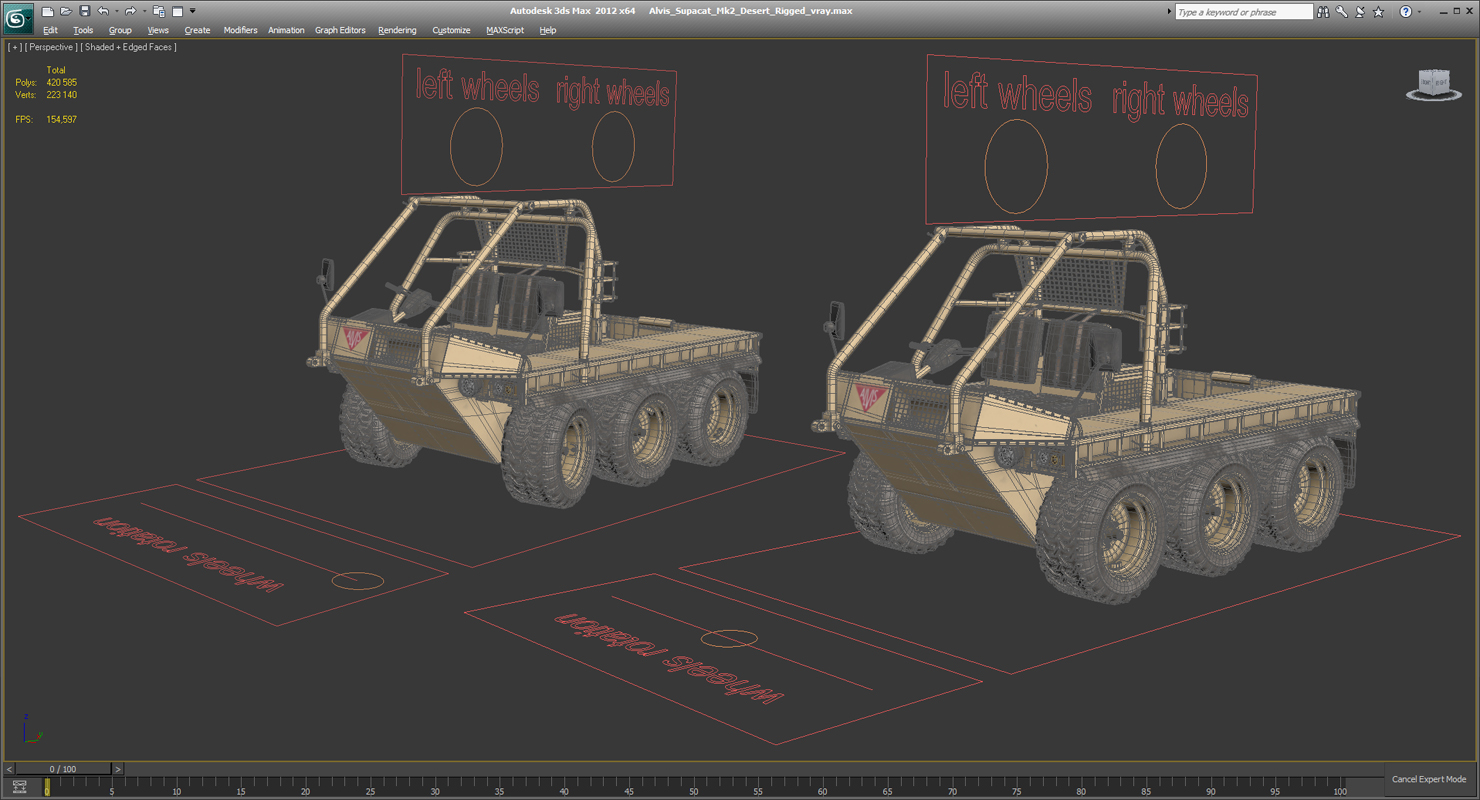The width and height of the screenshot is (1480, 800).
Task: Click the Save File disk icon
Action: point(84,12)
